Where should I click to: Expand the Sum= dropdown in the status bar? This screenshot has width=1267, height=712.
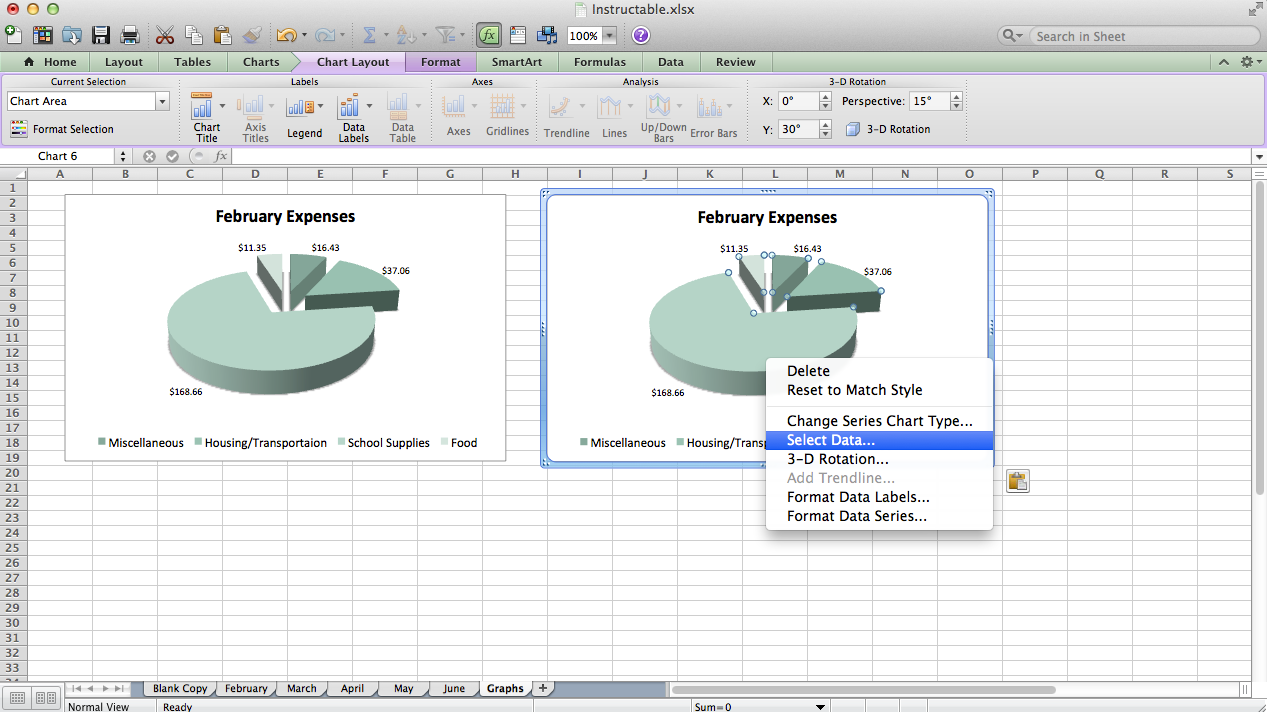click(x=822, y=706)
